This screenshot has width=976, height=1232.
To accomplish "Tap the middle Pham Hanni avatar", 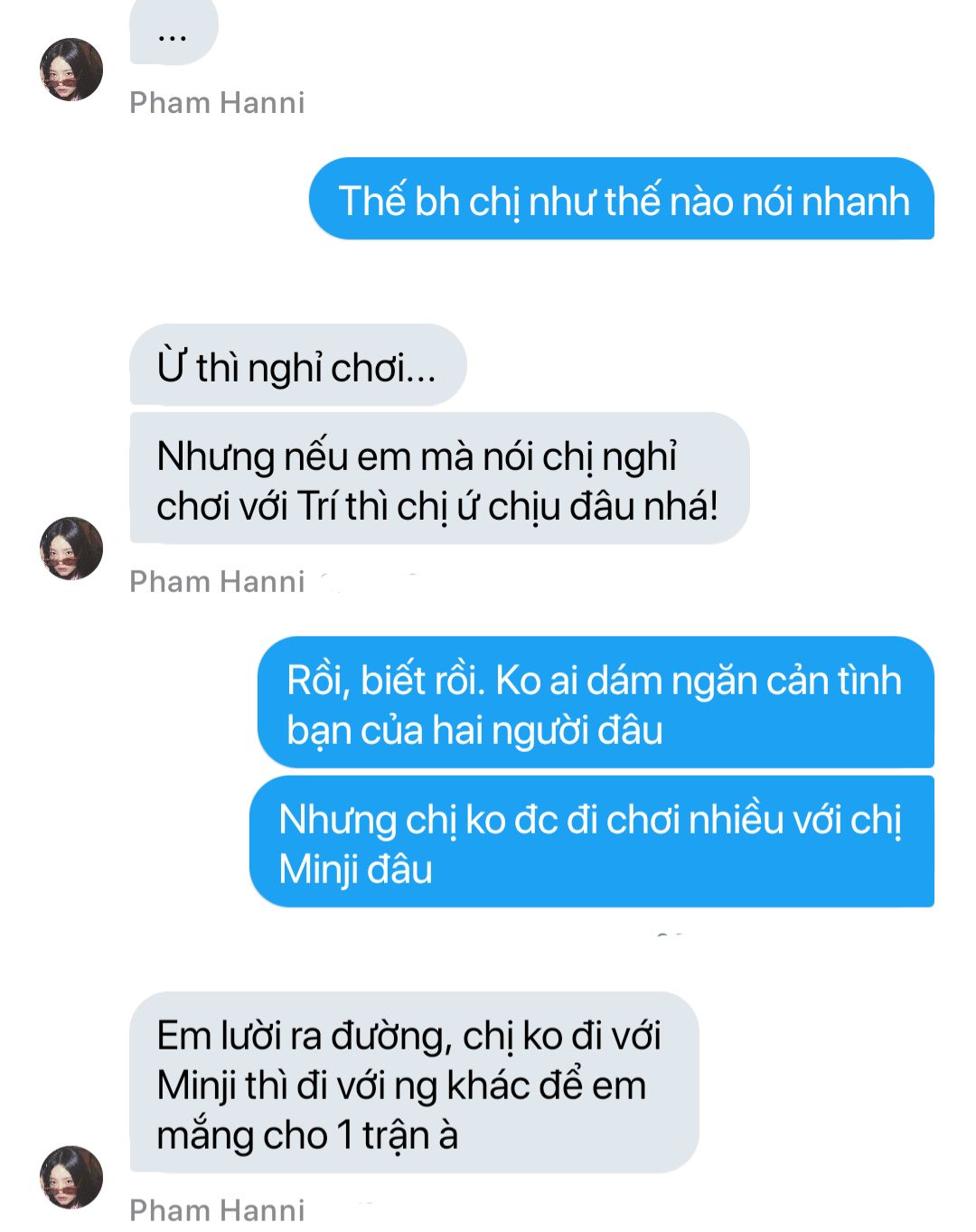I will (x=71, y=549).
